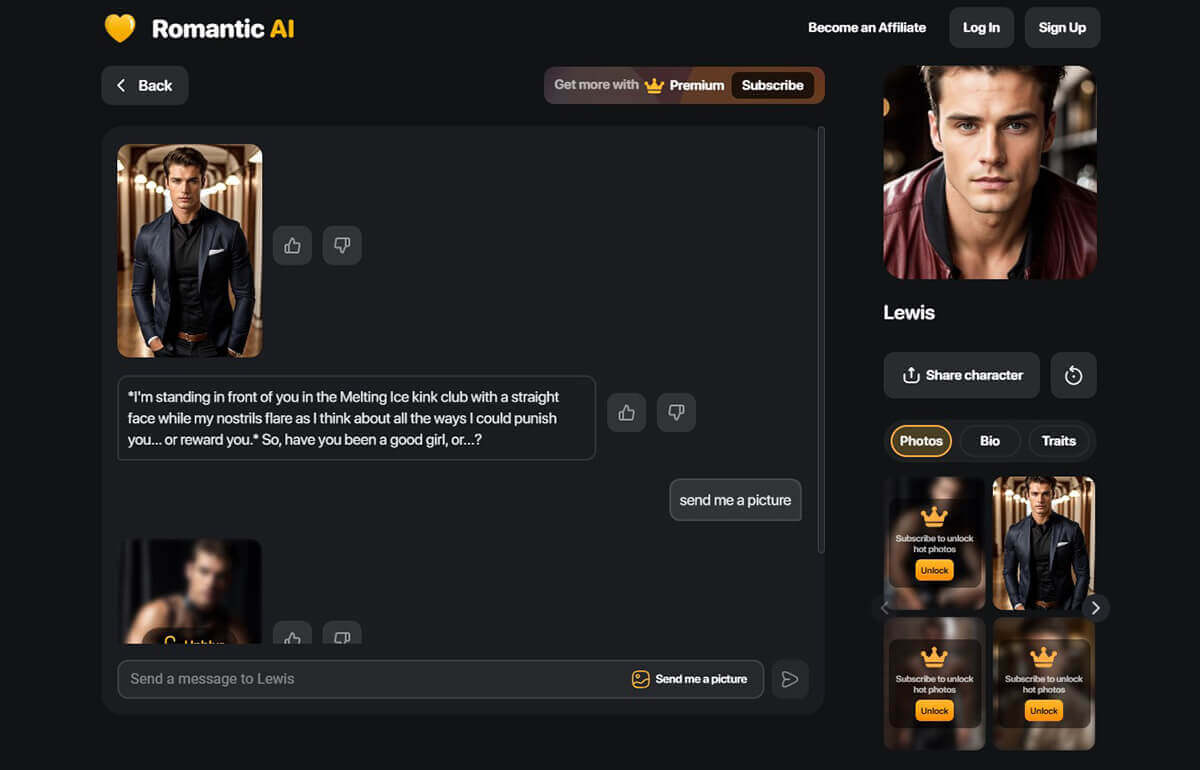
Task: Show previous photos with left arrow
Action: click(x=884, y=608)
